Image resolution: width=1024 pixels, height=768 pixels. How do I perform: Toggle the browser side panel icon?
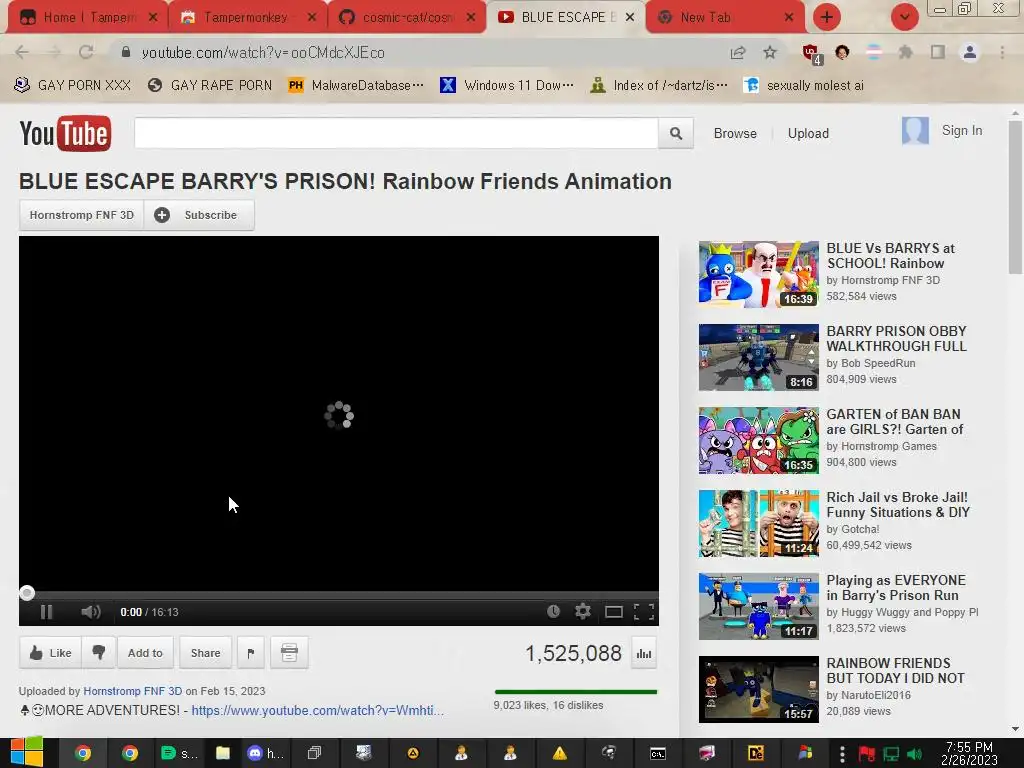[x=938, y=52]
